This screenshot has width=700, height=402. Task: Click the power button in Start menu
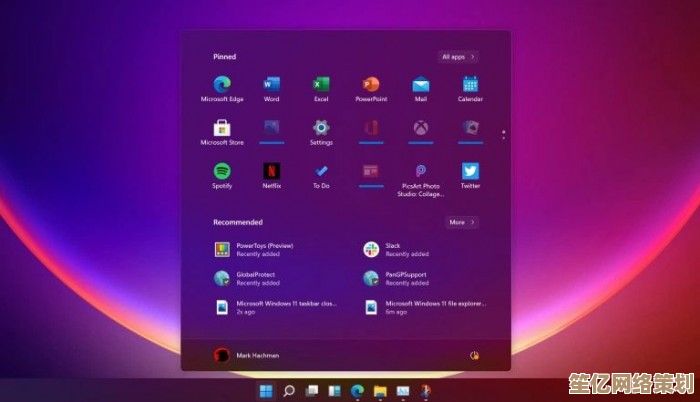pos(474,356)
